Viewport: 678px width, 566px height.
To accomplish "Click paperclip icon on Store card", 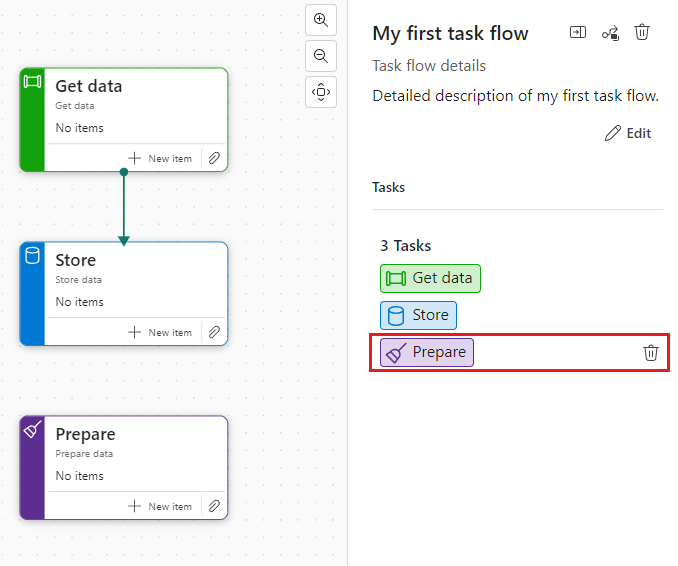I will click(x=214, y=332).
